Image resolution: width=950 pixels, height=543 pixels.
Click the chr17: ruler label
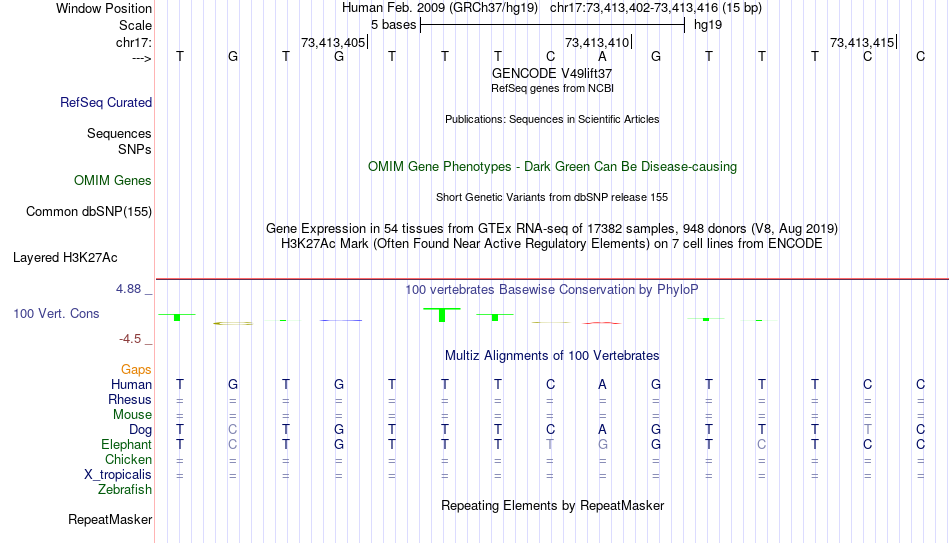coord(133,42)
